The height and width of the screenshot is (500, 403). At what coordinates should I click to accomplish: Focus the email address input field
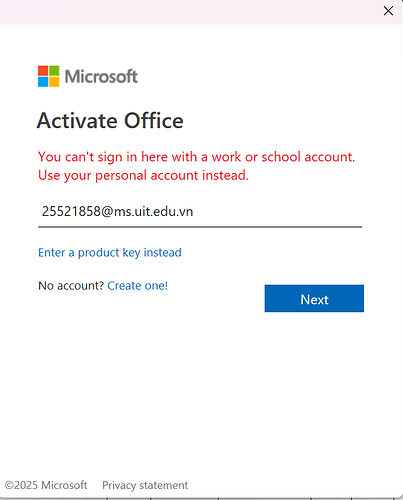click(x=200, y=212)
